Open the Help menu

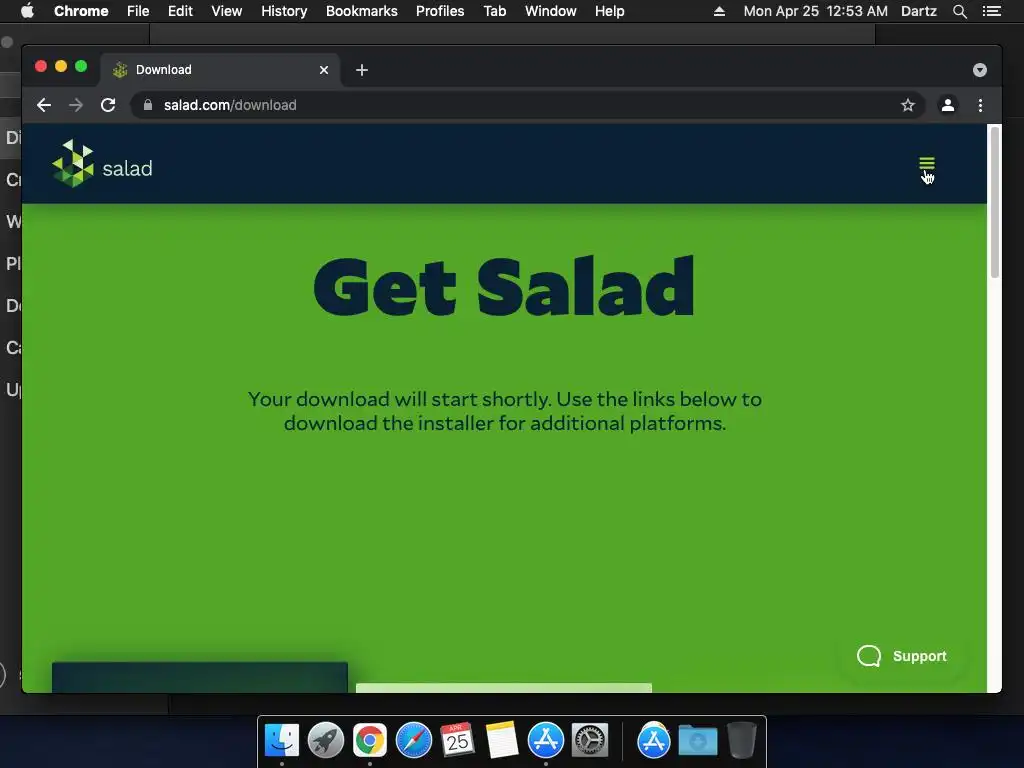[609, 11]
